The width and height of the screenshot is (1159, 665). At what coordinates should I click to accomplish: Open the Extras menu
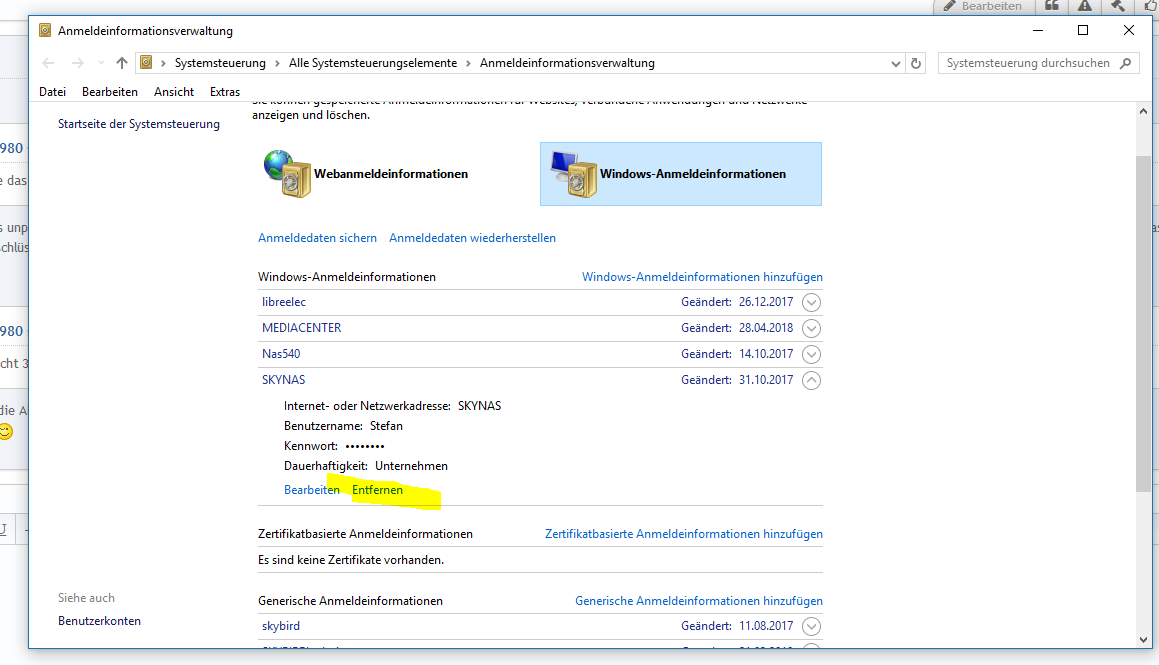pos(225,92)
